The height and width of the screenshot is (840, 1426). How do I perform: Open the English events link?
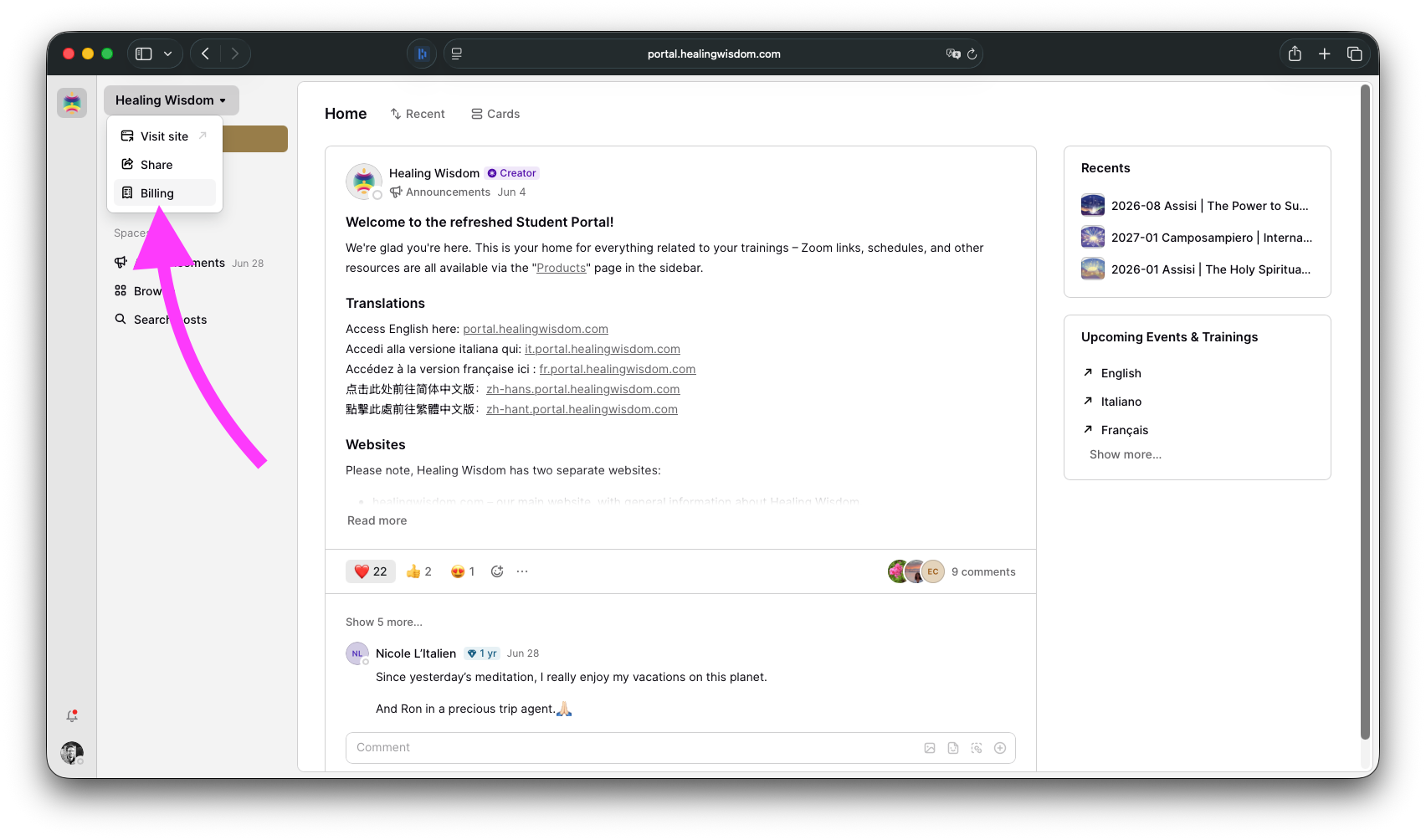click(1112, 373)
